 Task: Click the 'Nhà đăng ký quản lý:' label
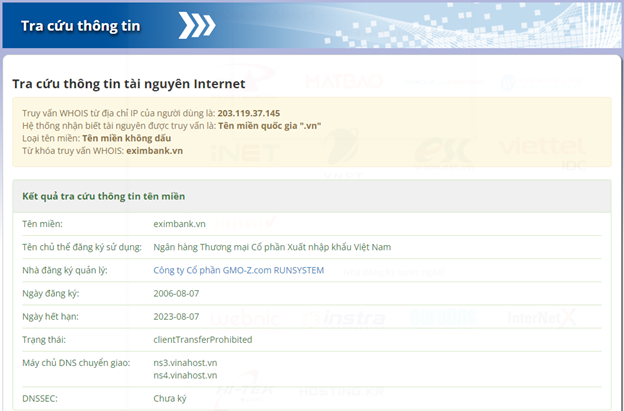(x=65, y=271)
